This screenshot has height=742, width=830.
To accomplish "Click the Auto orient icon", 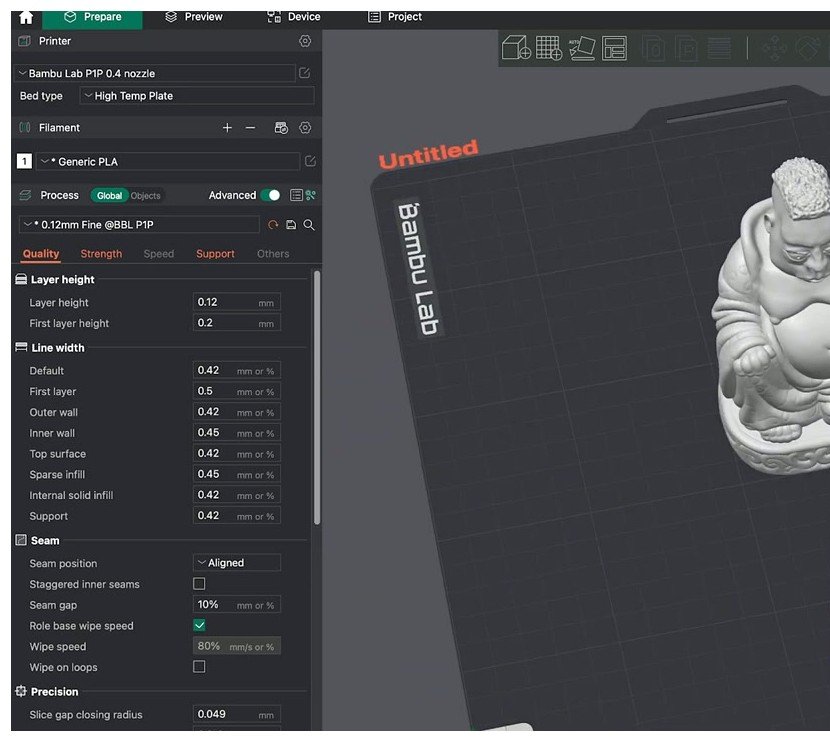I will [582, 48].
